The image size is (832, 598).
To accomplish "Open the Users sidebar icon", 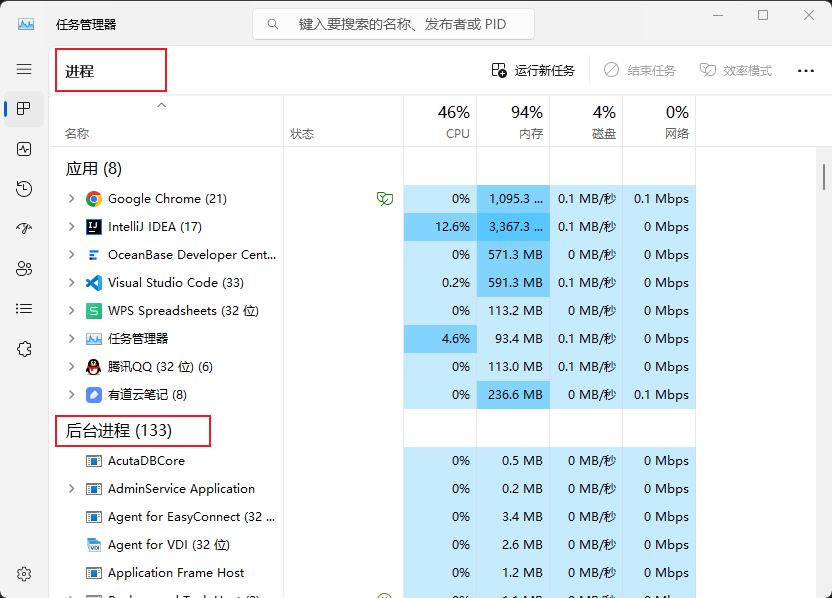I will click(x=24, y=269).
